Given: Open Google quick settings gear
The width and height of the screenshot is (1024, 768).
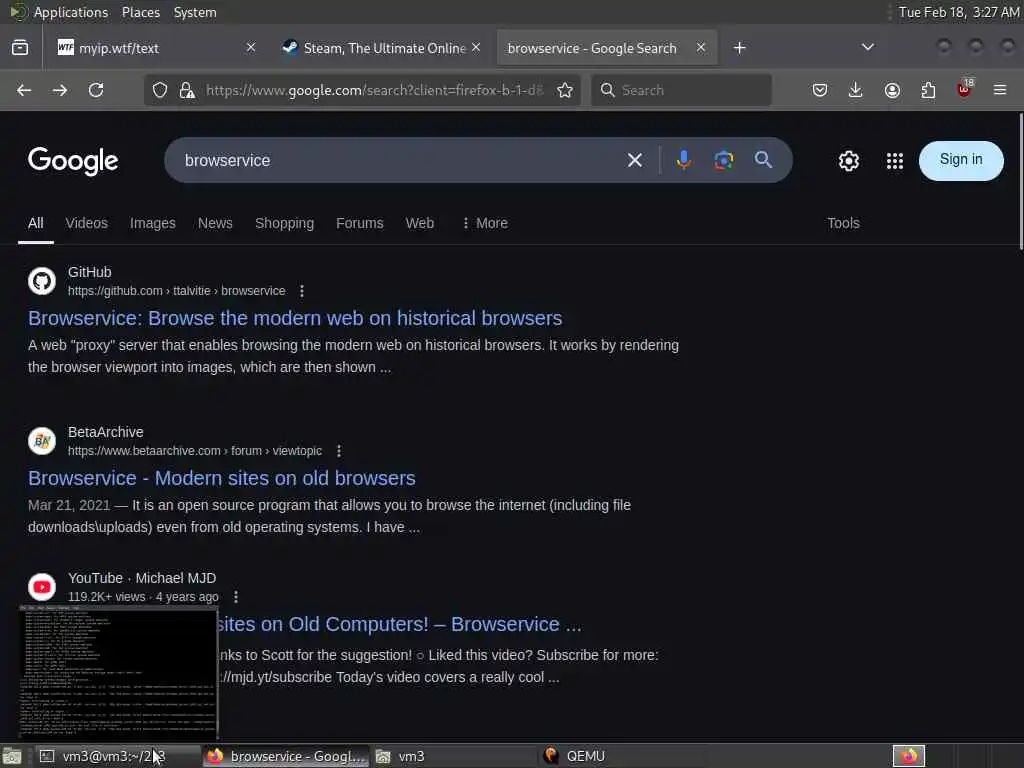Looking at the screenshot, I should point(848,161).
